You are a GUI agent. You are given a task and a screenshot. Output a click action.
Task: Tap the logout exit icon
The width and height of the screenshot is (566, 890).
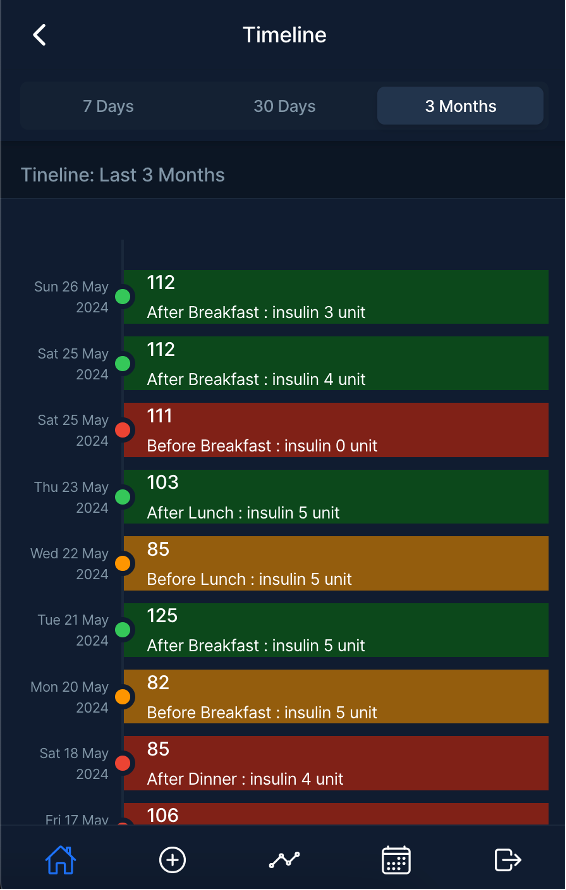click(508, 859)
